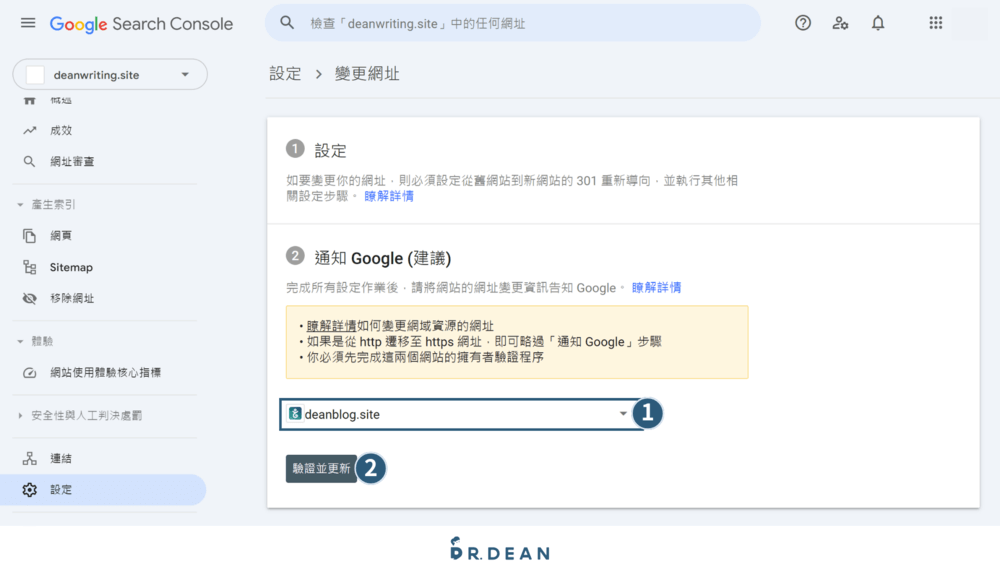Click the Google Search Console logo

[141, 24]
